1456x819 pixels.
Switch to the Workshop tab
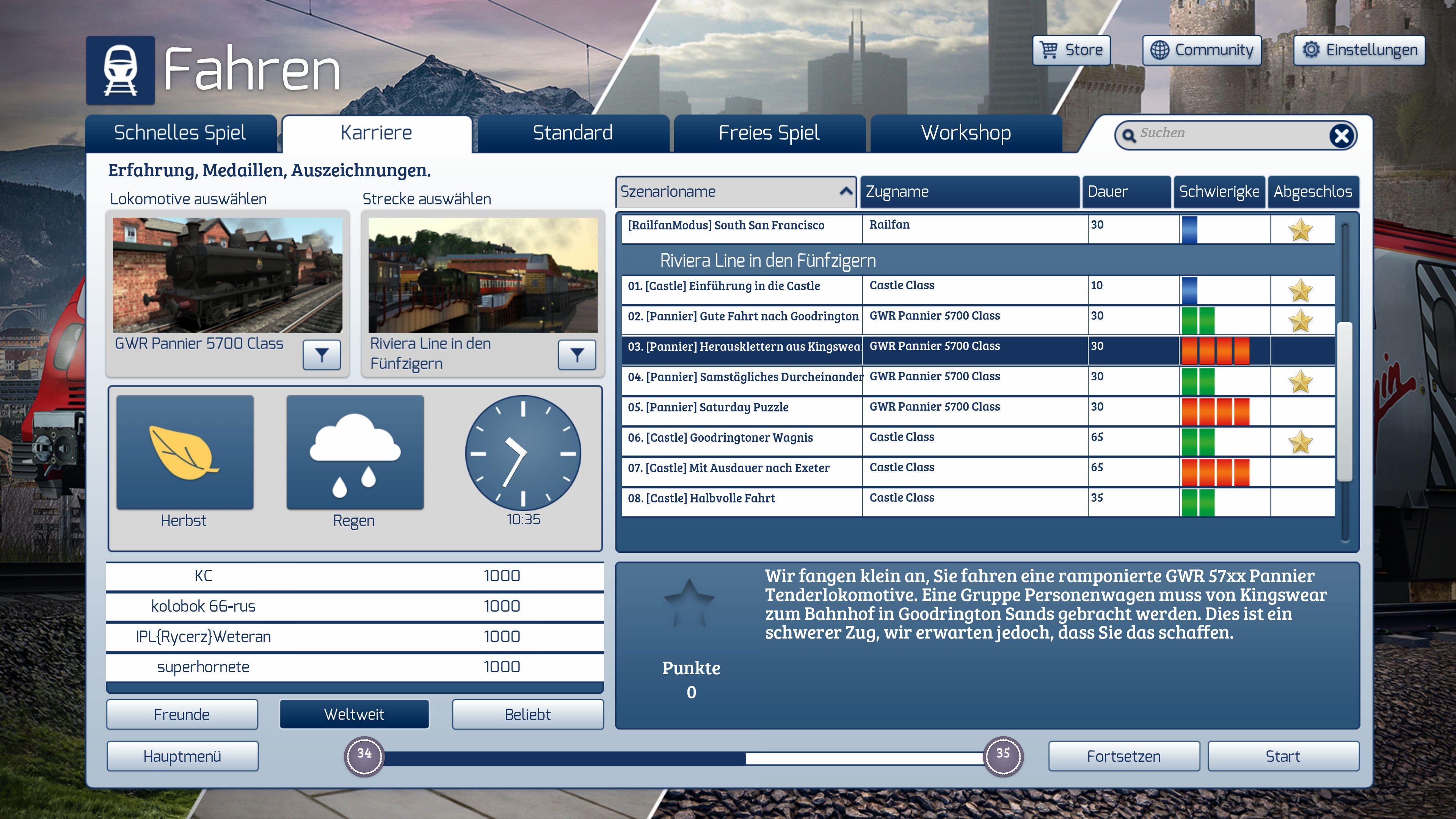[965, 133]
